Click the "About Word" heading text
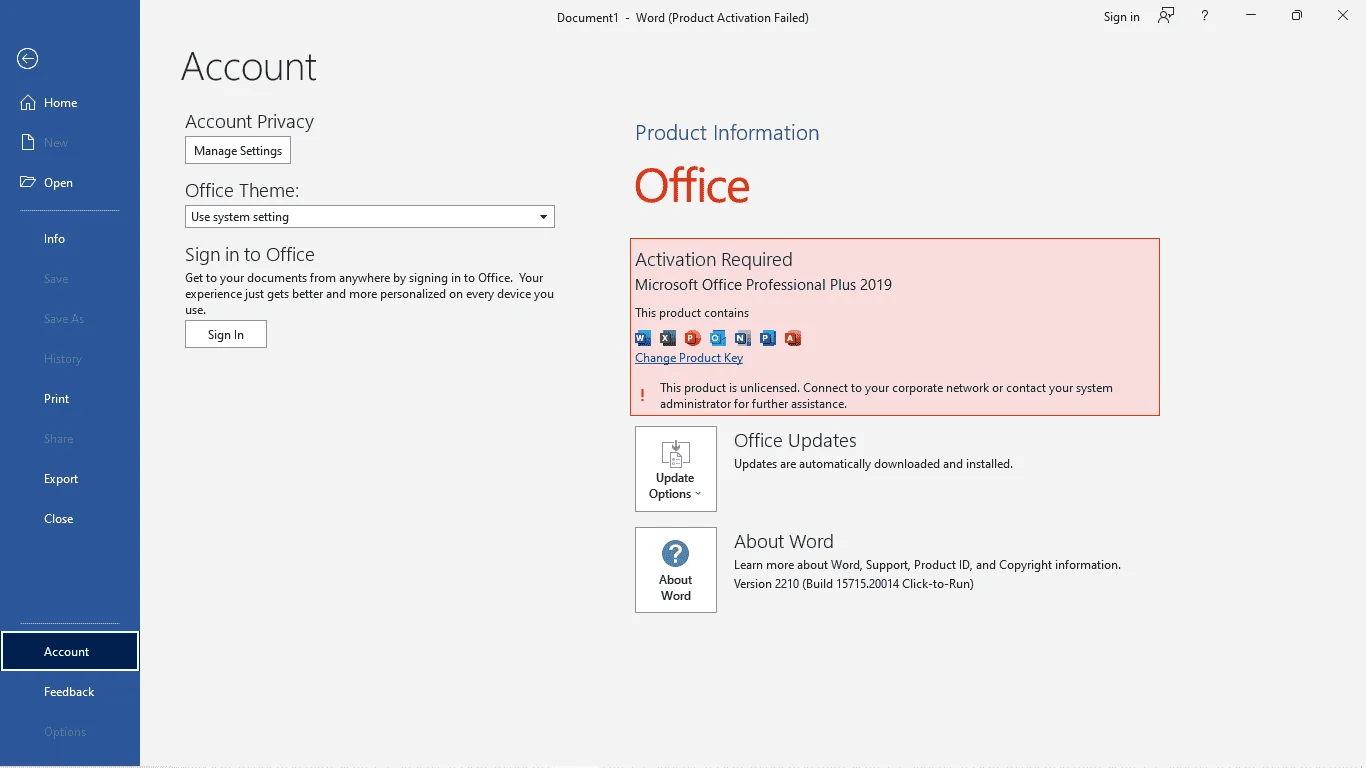Image resolution: width=1366 pixels, height=768 pixels. pyautogui.click(x=784, y=542)
